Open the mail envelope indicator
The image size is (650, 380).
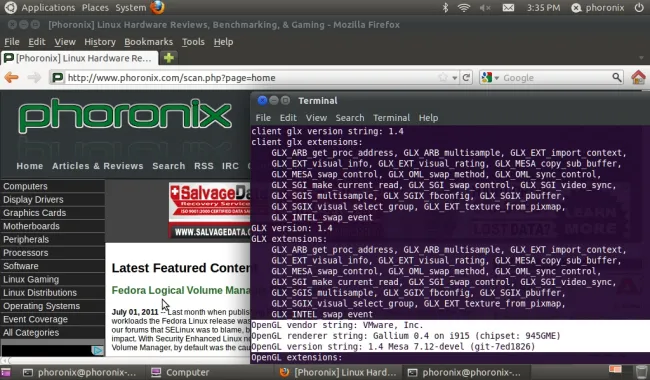click(x=508, y=7)
